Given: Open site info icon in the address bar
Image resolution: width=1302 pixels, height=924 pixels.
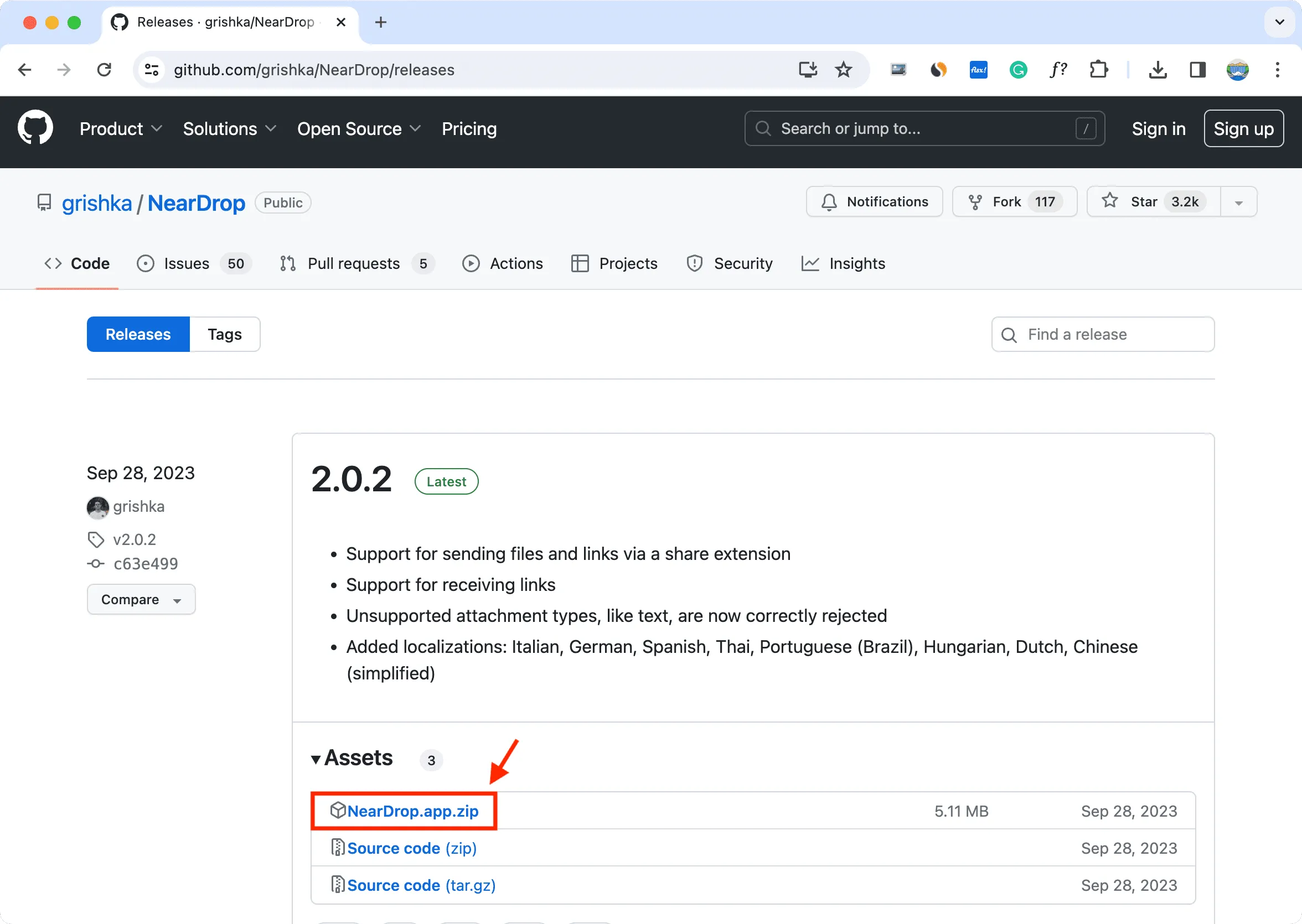Looking at the screenshot, I should click(152, 70).
